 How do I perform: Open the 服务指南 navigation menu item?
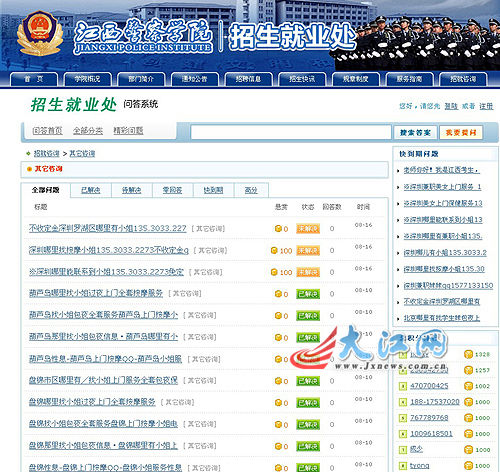409,79
